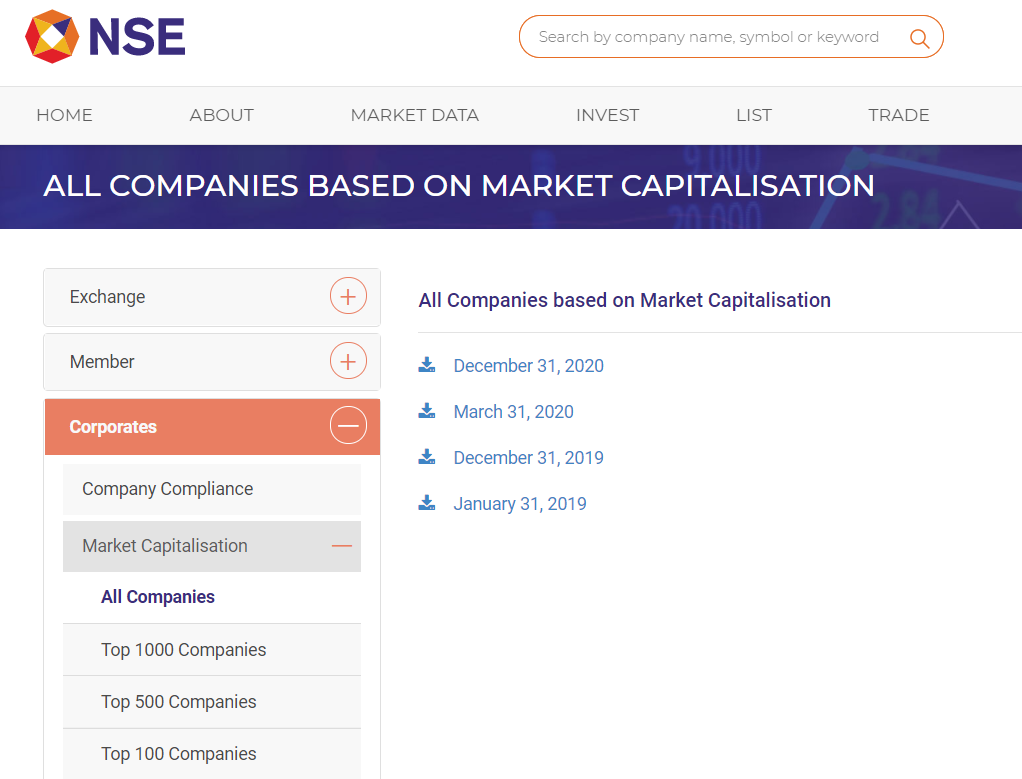1022x779 pixels.
Task: Select Top 500 Companies in sidebar
Action: pyautogui.click(x=178, y=702)
